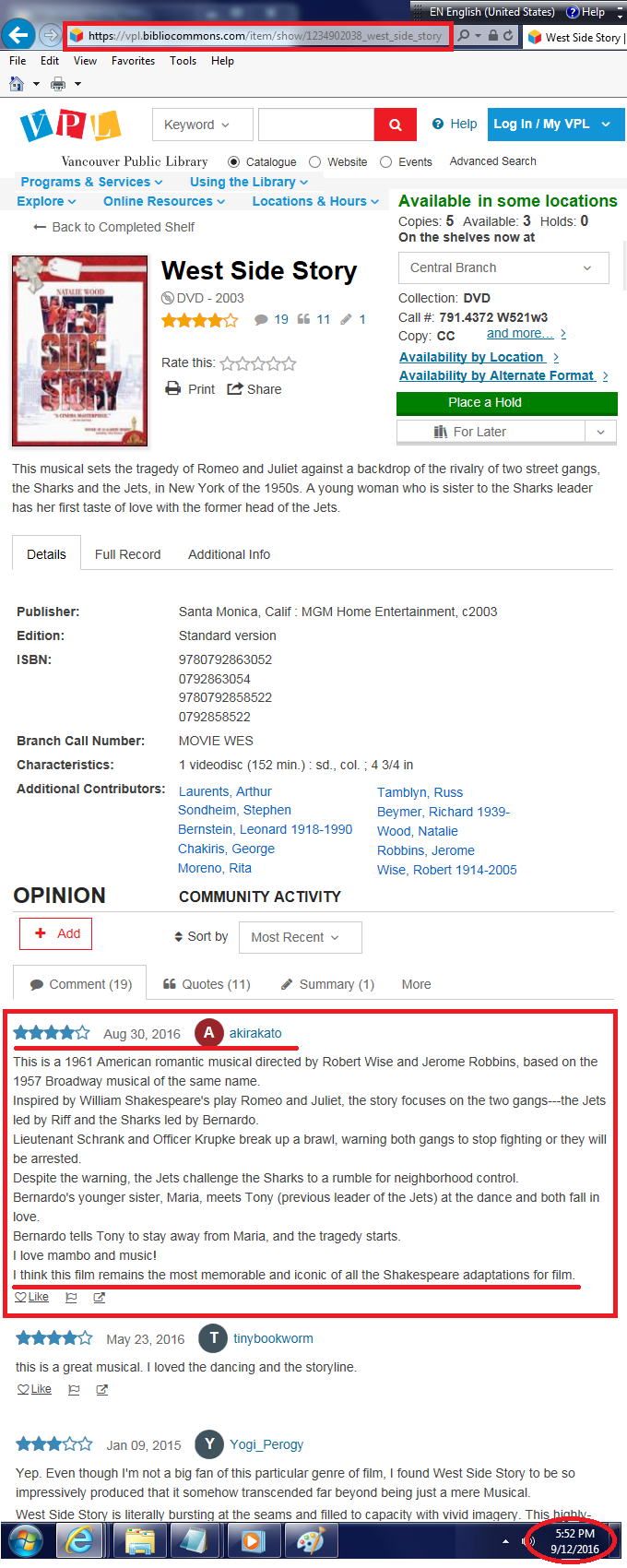Open Windows Explorer folder in taskbar
This screenshot has height=1568, width=627.
(x=139, y=1540)
